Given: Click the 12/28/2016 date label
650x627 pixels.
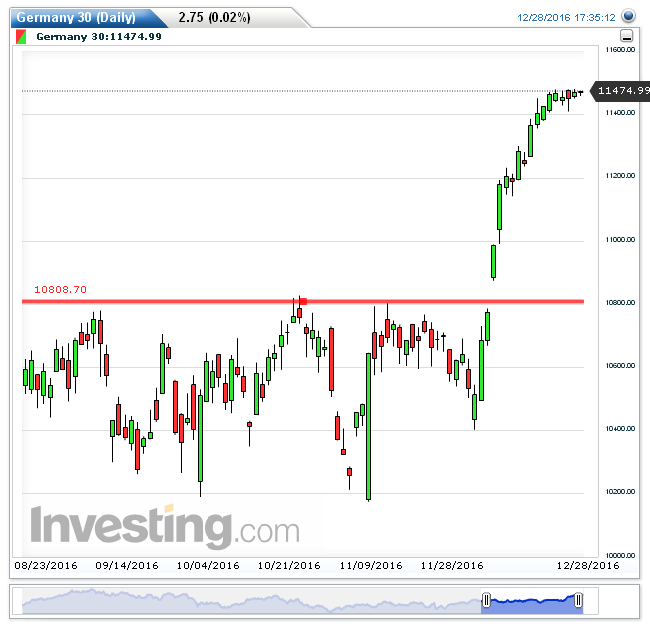Looking at the screenshot, I should point(588,566).
